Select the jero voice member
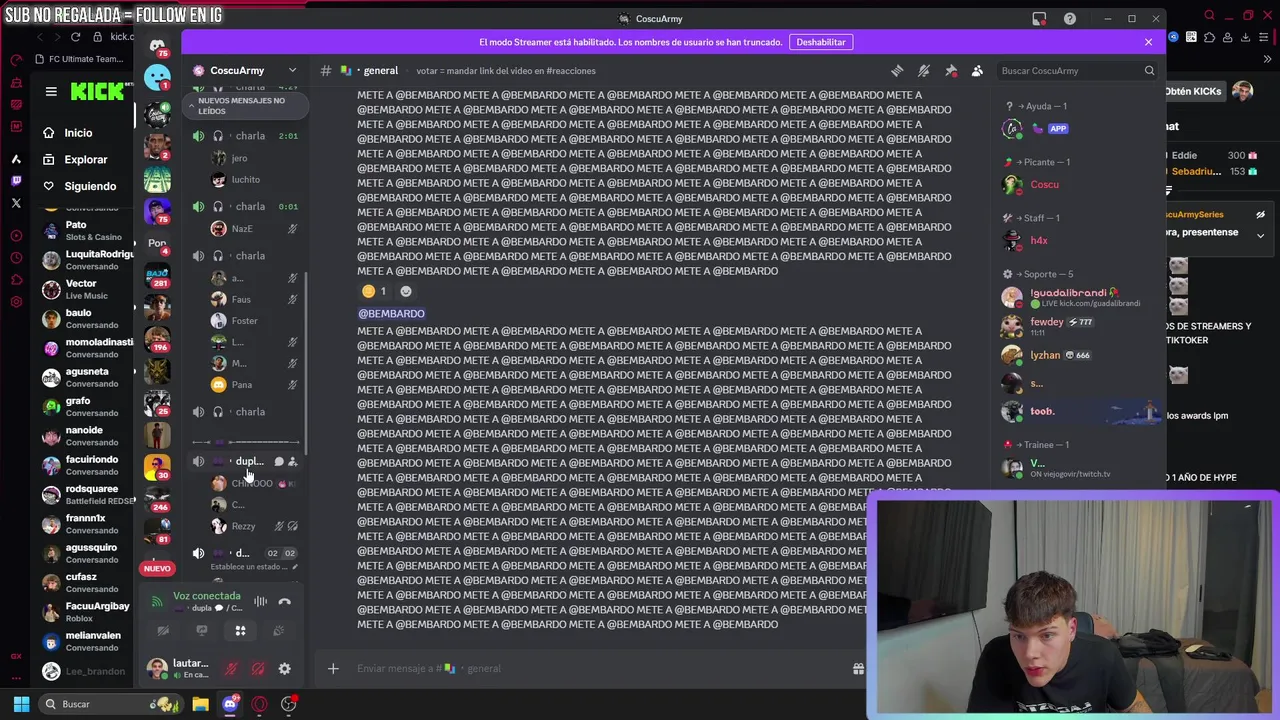The image size is (1280, 720). pos(240,158)
